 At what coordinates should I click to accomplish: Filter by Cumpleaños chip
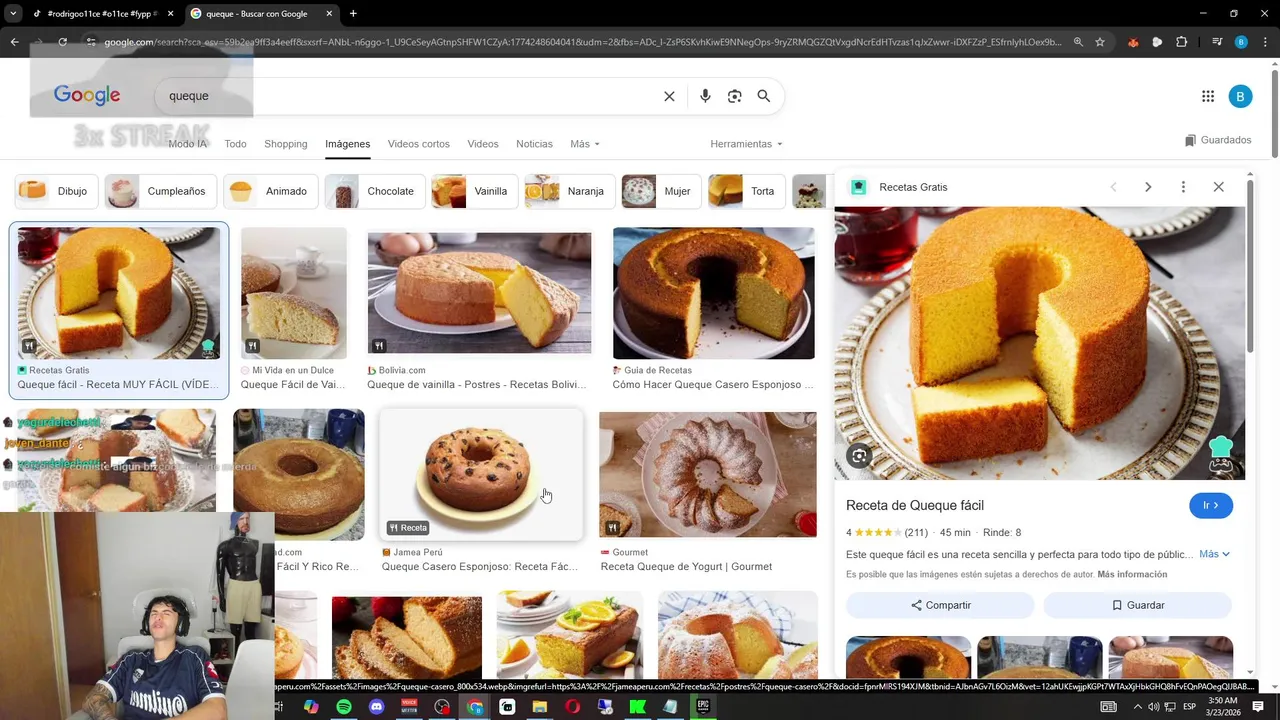[161, 191]
